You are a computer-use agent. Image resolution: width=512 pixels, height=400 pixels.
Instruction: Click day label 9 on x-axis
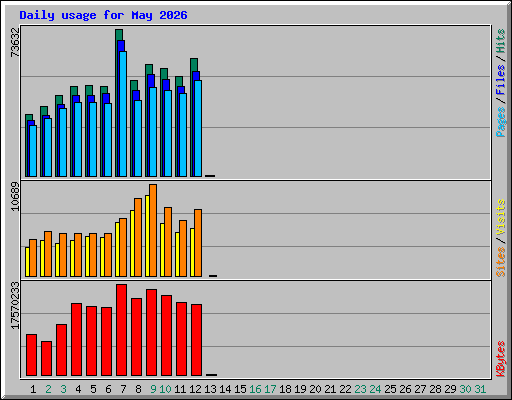(x=153, y=389)
